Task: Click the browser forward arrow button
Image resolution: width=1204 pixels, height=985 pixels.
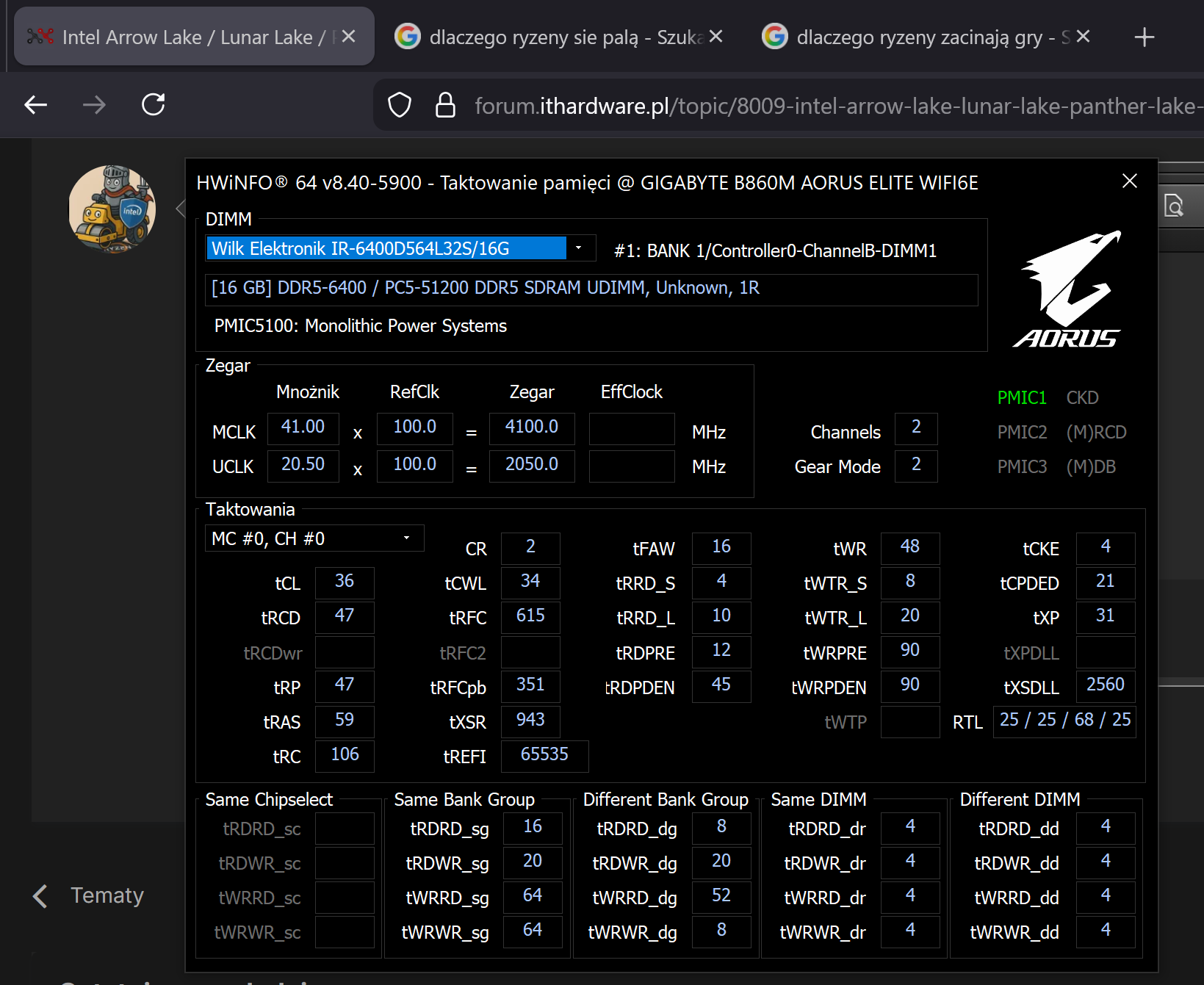Action: click(x=94, y=105)
